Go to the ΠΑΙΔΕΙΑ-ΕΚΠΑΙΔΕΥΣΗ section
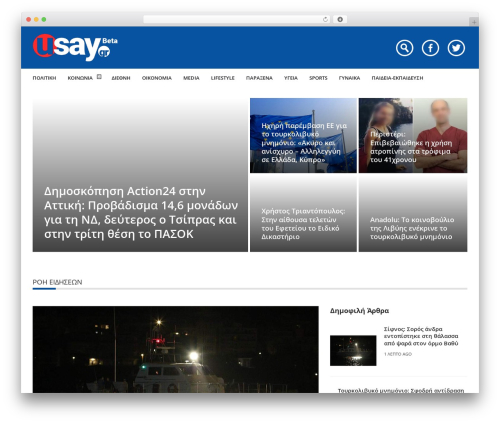Screen dimensions: 500x423 (x=397, y=78)
